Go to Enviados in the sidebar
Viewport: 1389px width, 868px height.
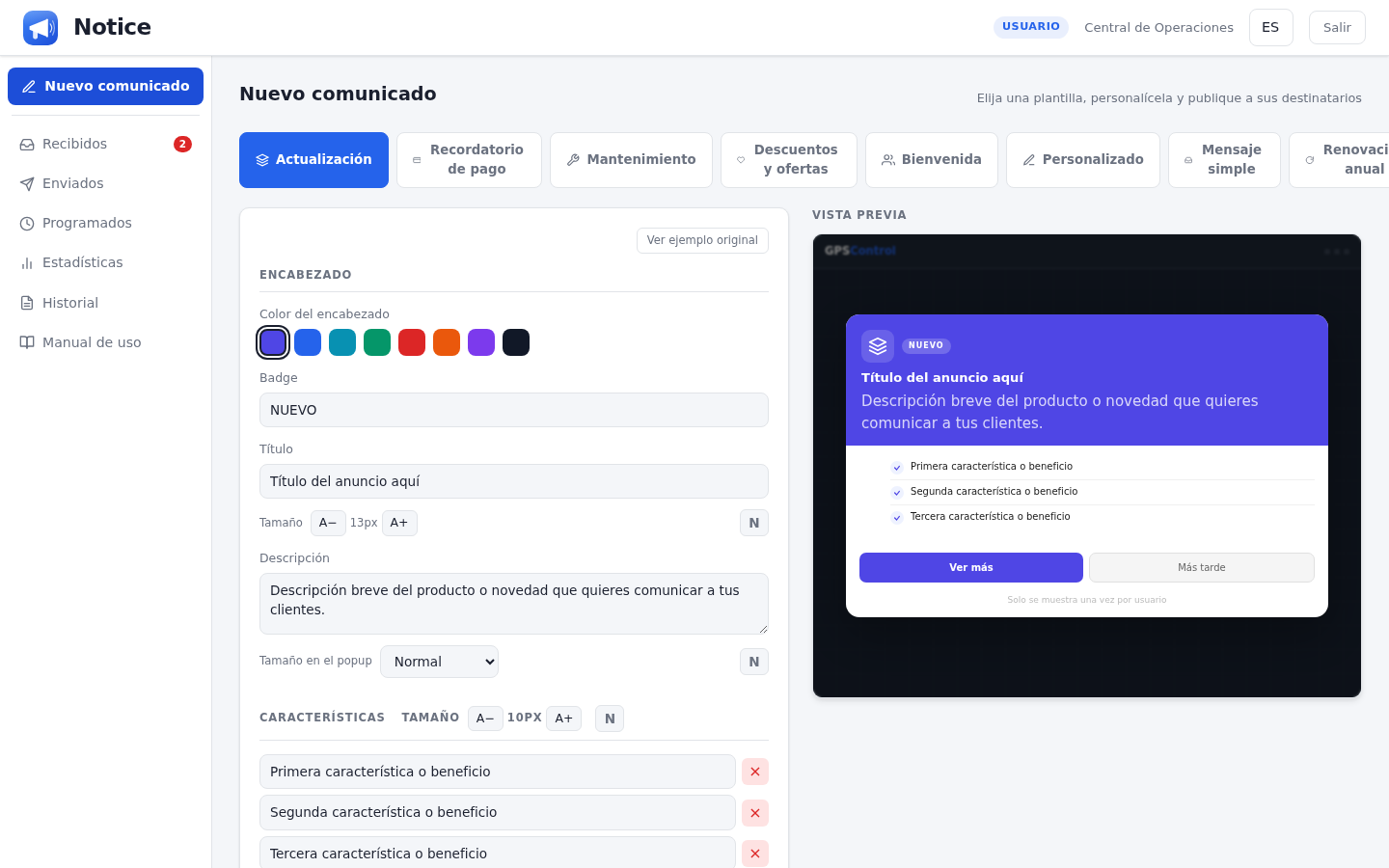pyautogui.click(x=106, y=184)
